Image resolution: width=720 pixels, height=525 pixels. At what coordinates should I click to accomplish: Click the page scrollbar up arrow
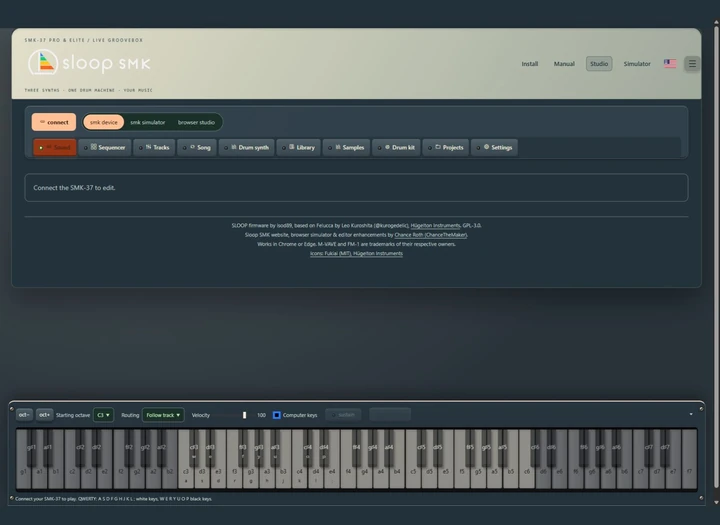click(x=716, y=22)
